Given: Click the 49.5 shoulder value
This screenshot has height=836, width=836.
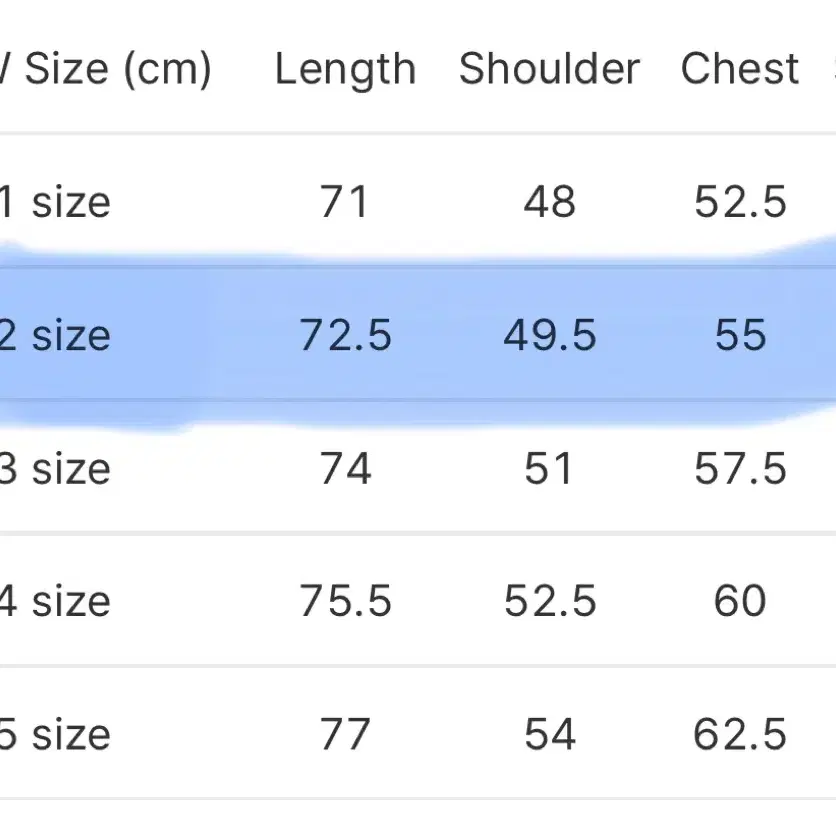Looking at the screenshot, I should pyautogui.click(x=550, y=335).
